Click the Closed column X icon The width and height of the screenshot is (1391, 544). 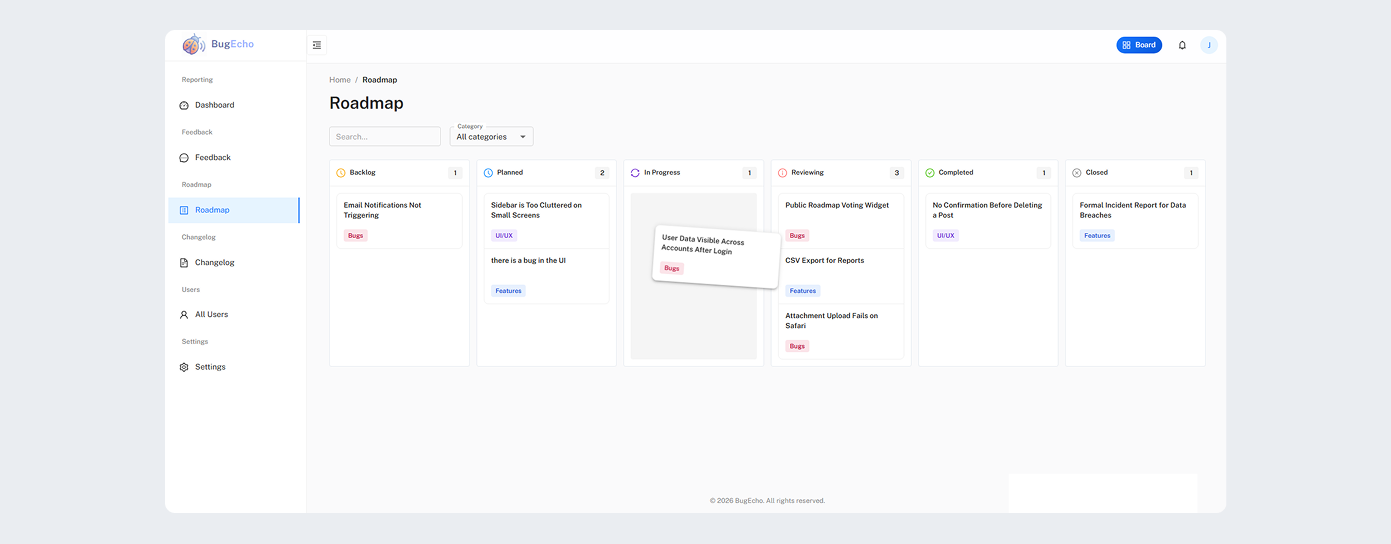(x=1077, y=173)
